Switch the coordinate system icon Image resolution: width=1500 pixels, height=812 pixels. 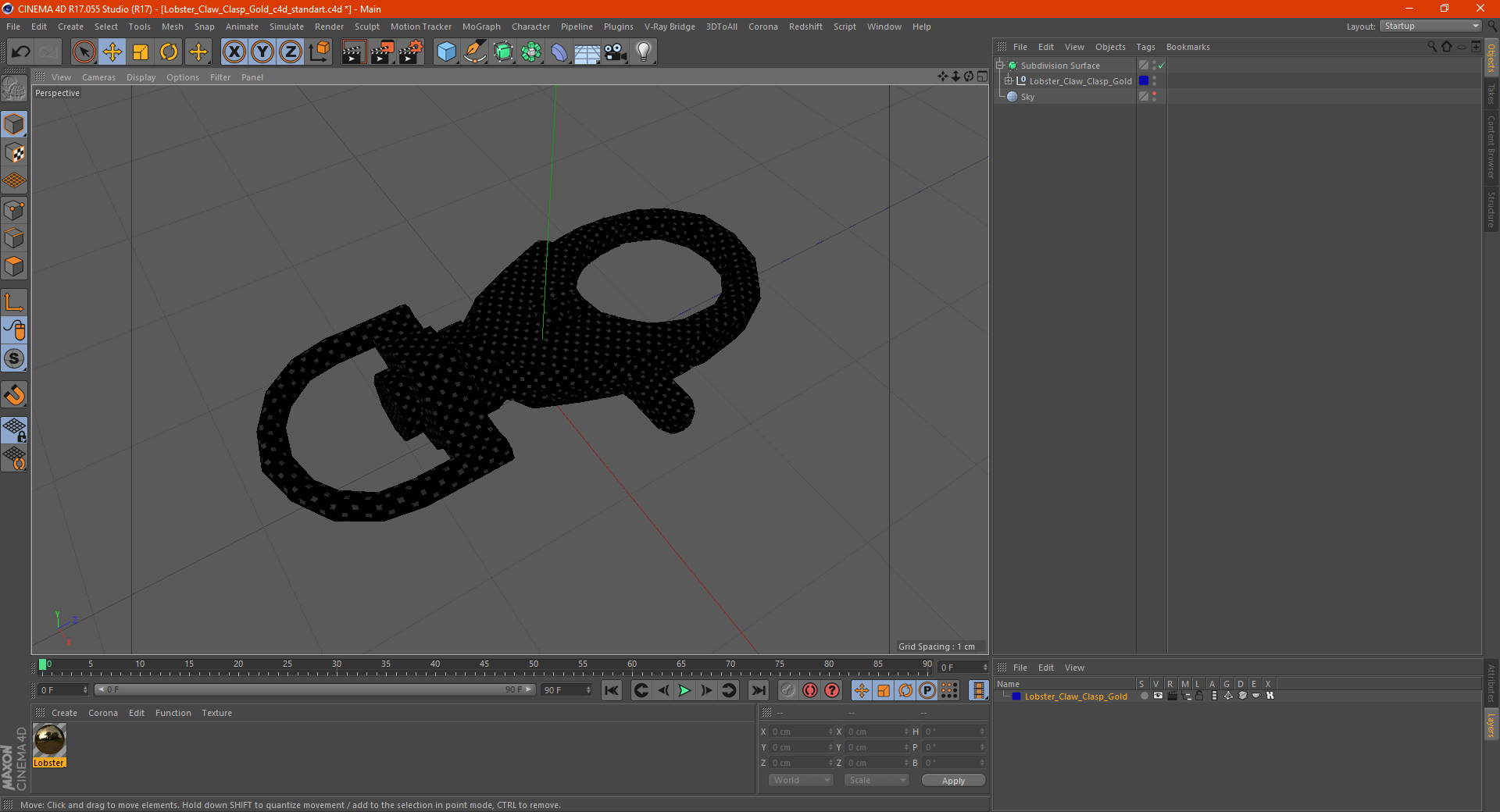(319, 52)
